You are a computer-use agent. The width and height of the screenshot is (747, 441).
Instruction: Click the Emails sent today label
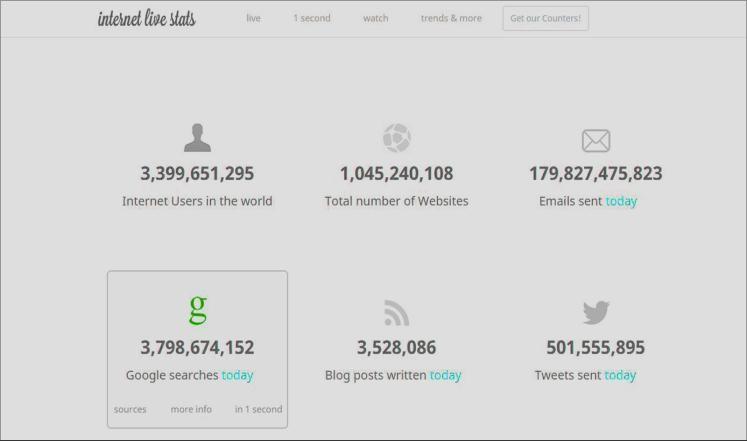click(x=587, y=201)
